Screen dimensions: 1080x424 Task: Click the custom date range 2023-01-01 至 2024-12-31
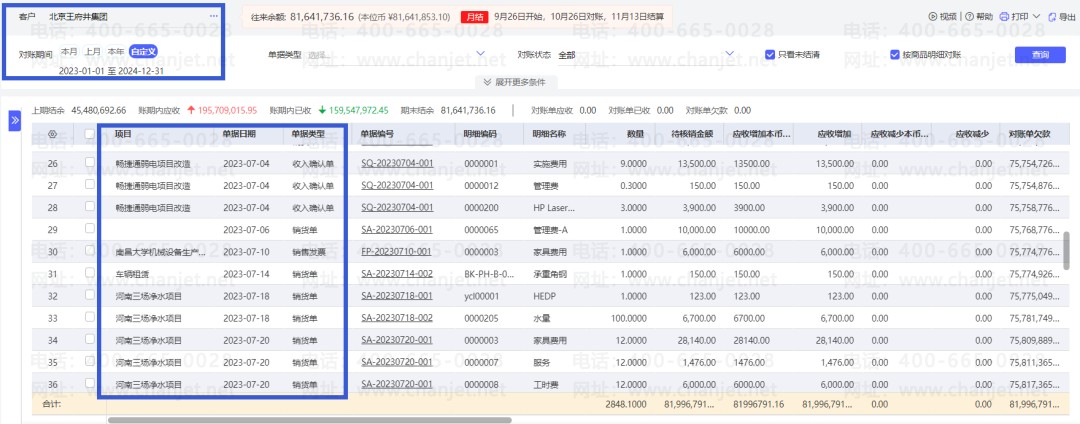[x=112, y=70]
